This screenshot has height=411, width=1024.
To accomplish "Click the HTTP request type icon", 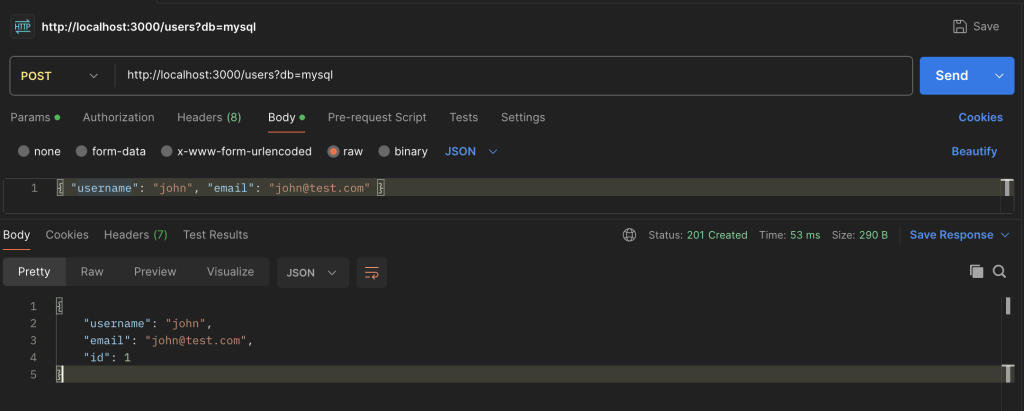I will (22, 26).
